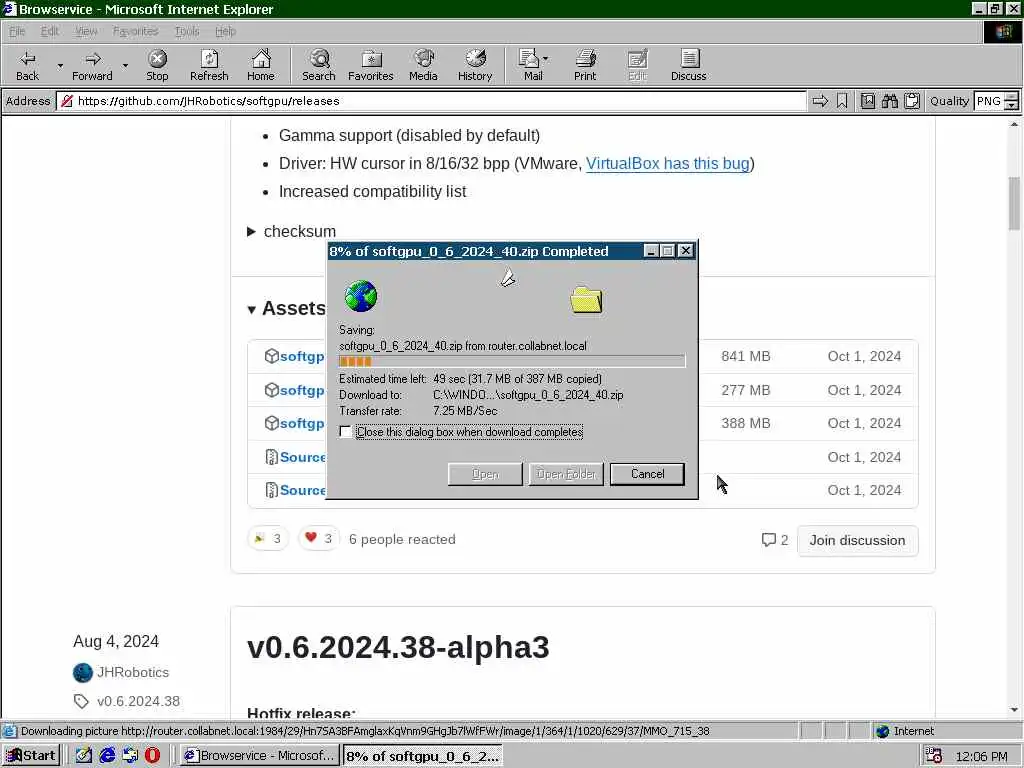Click the system tray scheduler icon
This screenshot has height=768, width=1024.
933,756
